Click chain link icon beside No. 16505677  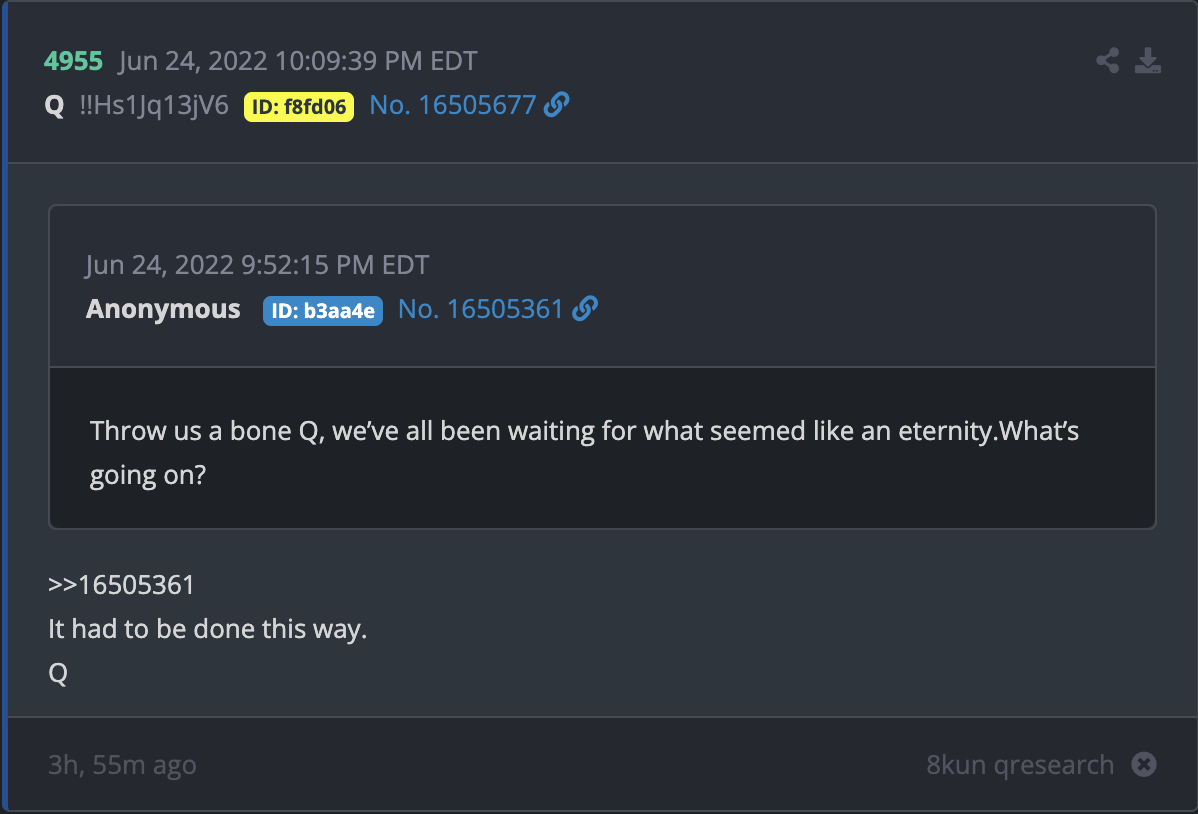point(556,104)
